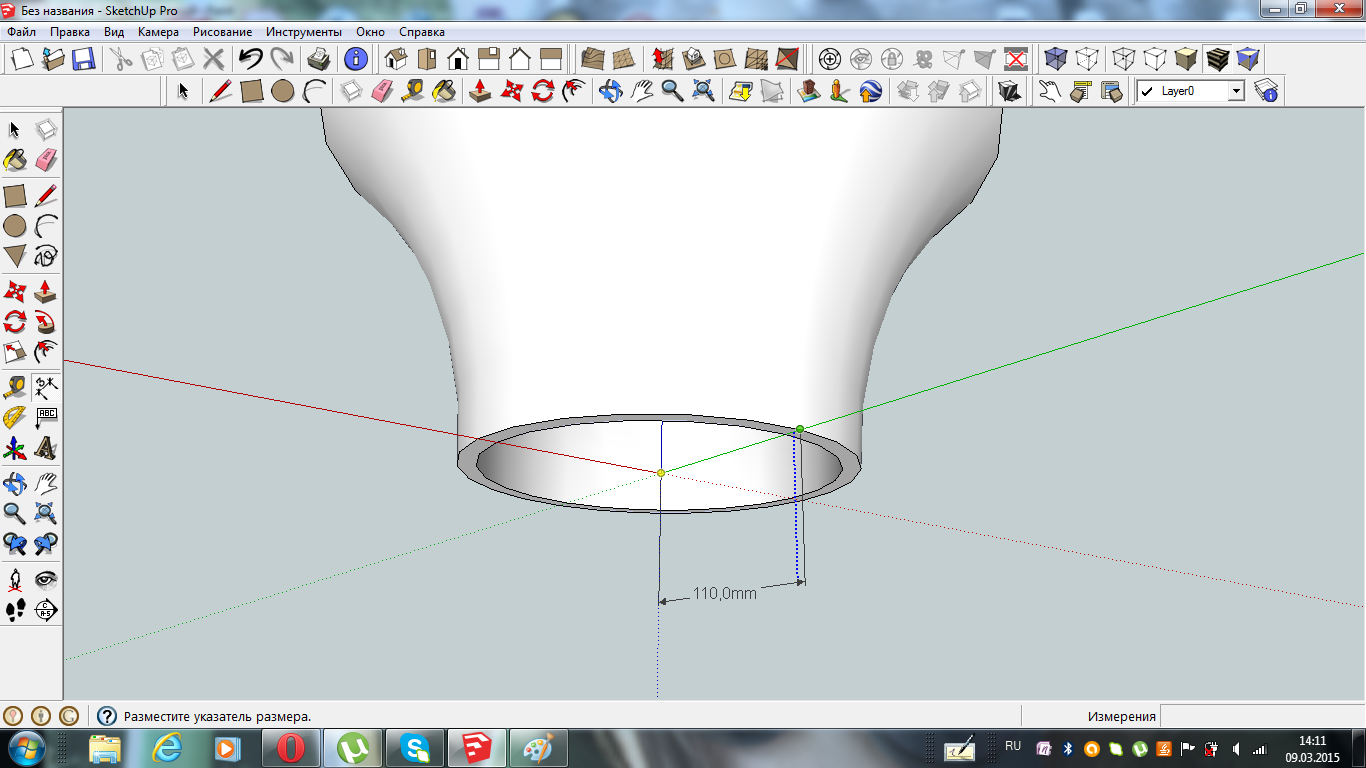The width and height of the screenshot is (1366, 768).
Task: Open the Layer0 layer dropdown
Action: pos(1236,91)
